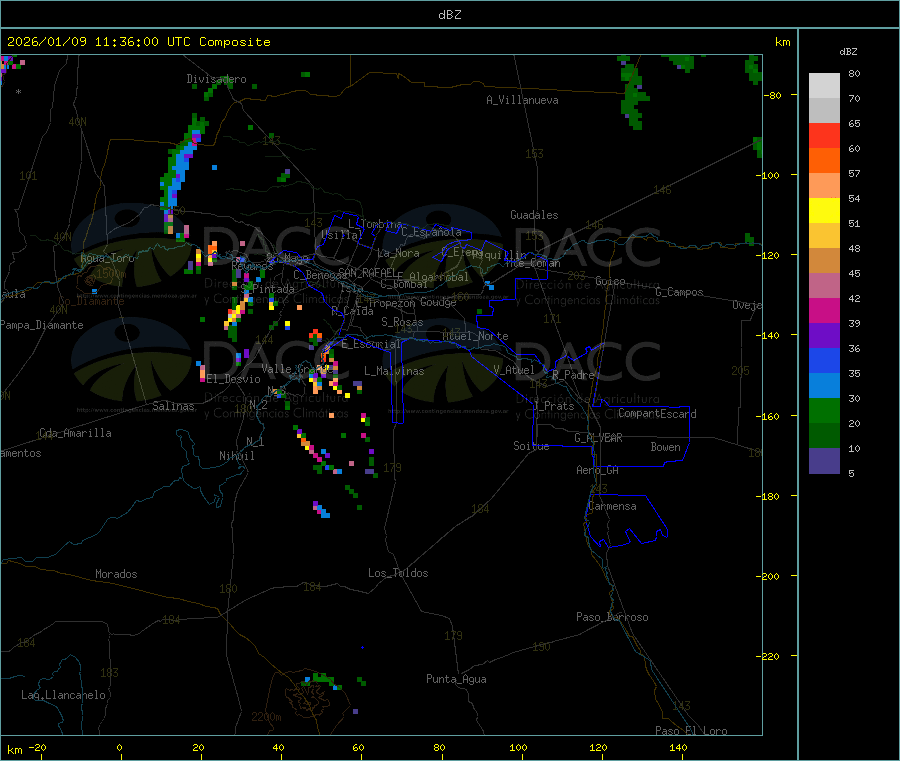Screen dimensions: 900x761
Task: Select the yellow 54 dBZ legend color
Action: coord(824,211)
